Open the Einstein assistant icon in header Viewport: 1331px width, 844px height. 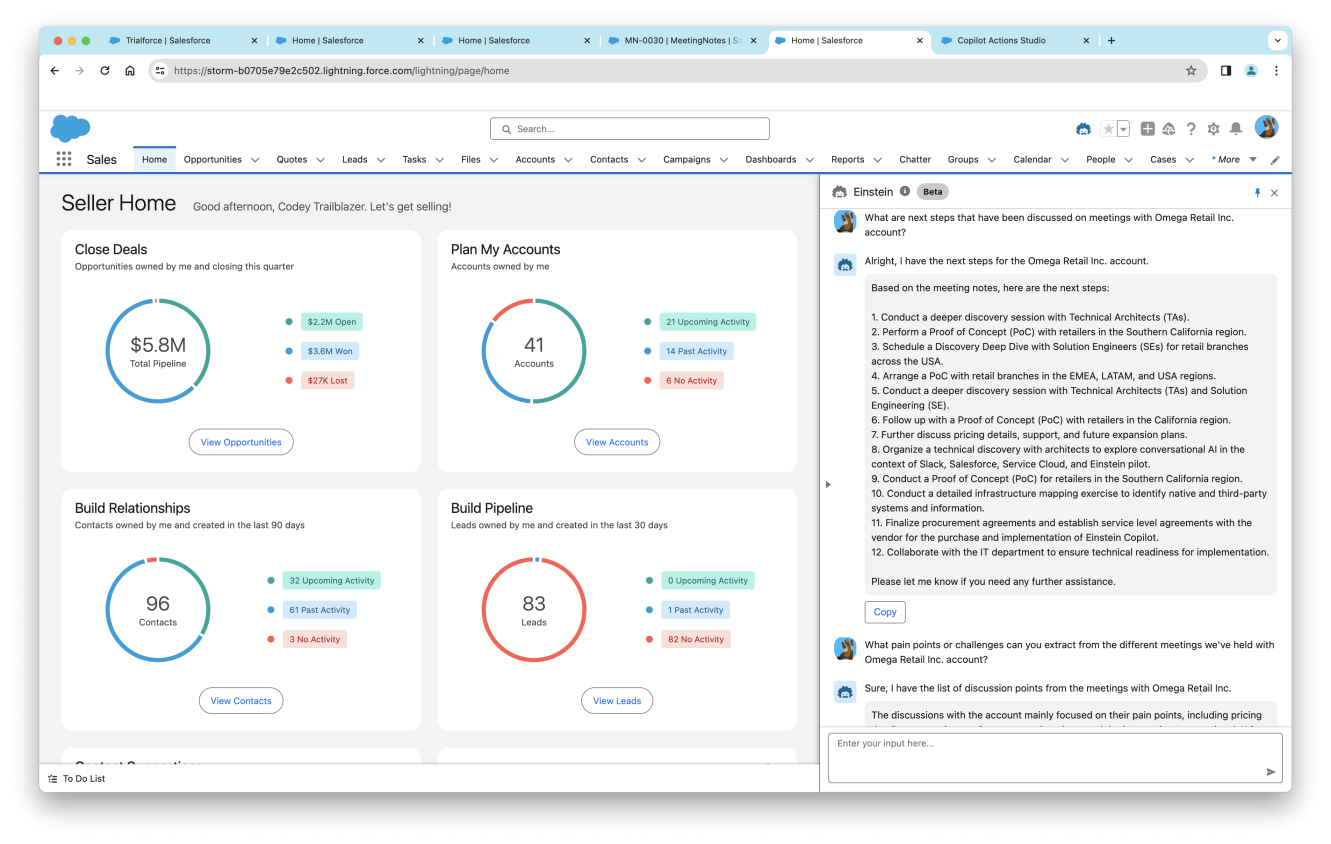coord(1083,129)
